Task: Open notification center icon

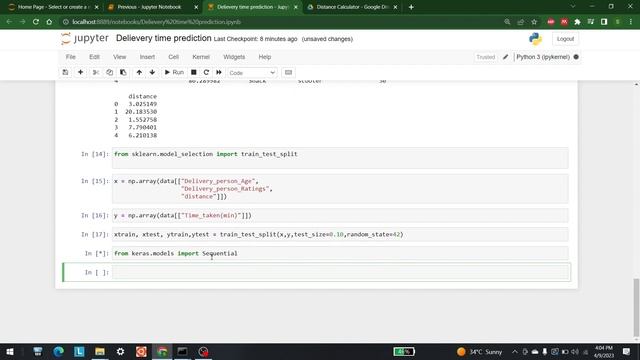Action: [x=627, y=351]
